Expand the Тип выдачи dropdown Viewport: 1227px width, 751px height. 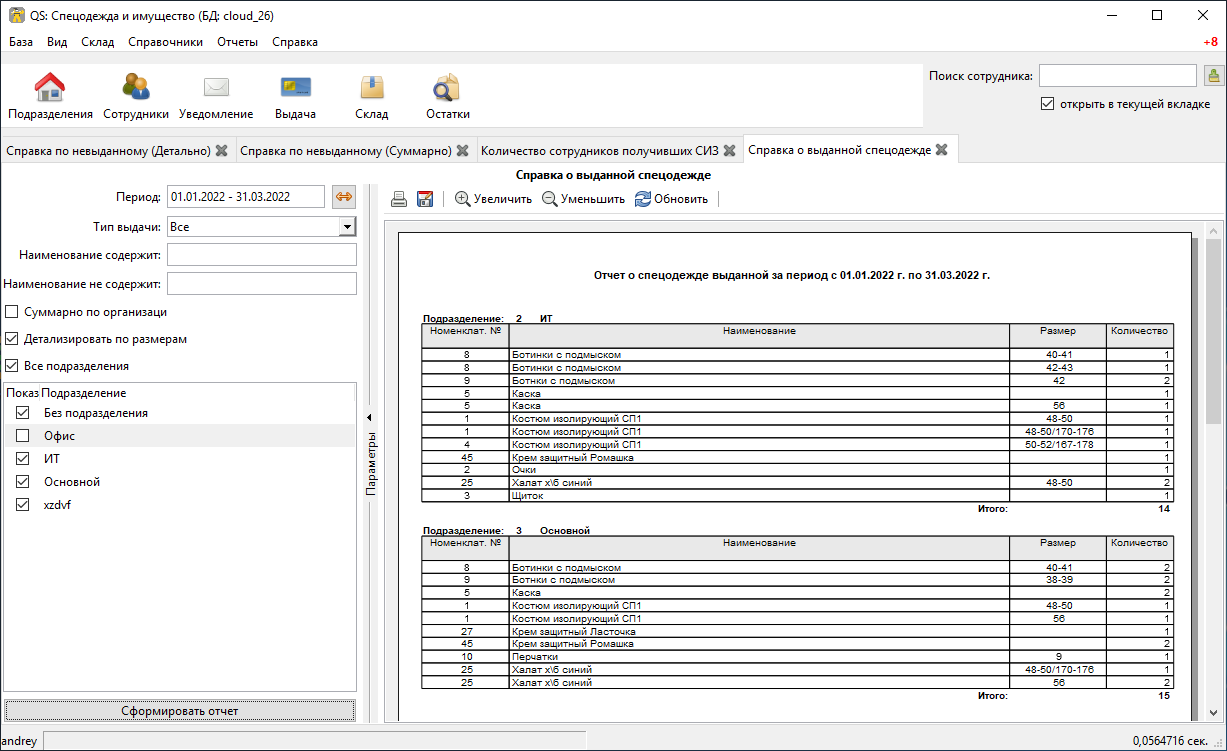click(347, 227)
